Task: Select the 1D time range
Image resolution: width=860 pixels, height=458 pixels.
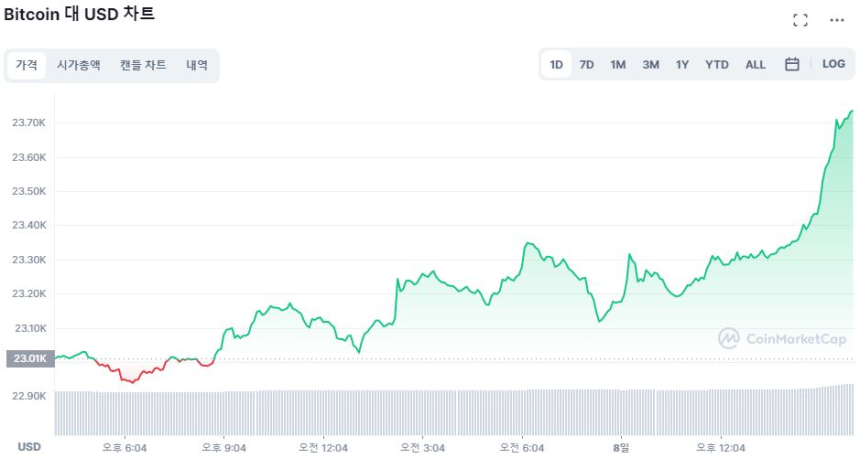Action: point(556,64)
